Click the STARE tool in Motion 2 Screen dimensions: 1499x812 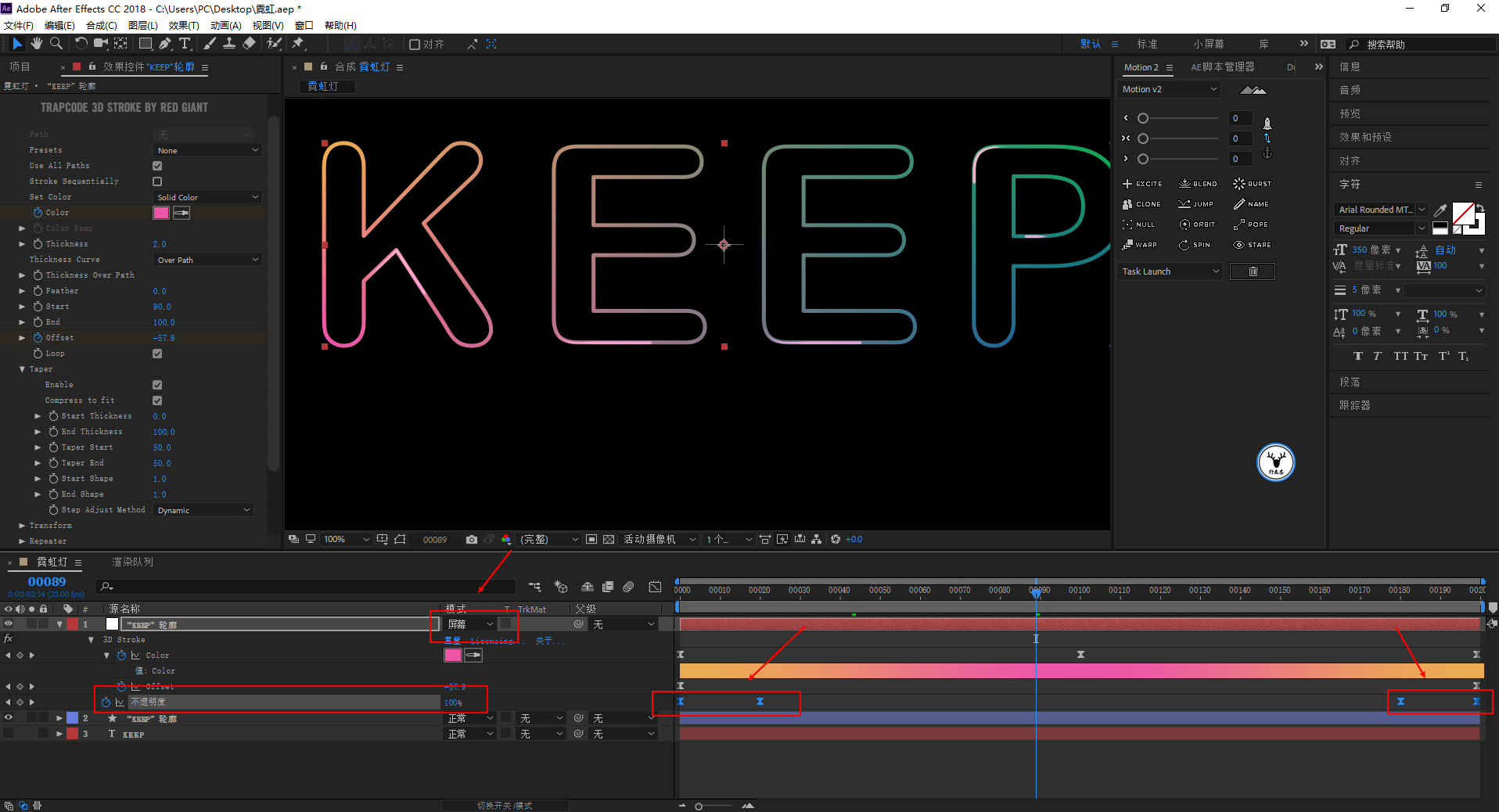[1253, 245]
